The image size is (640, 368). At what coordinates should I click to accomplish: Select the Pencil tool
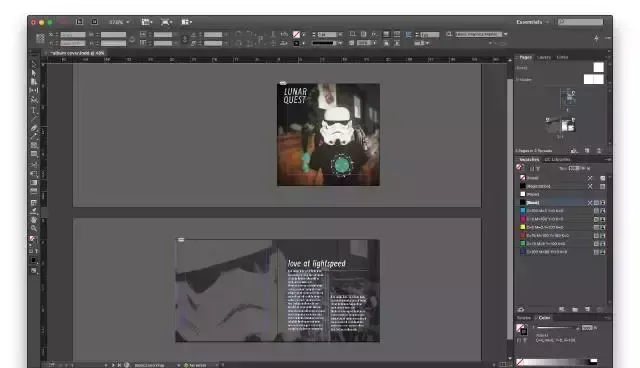[x=34, y=137]
